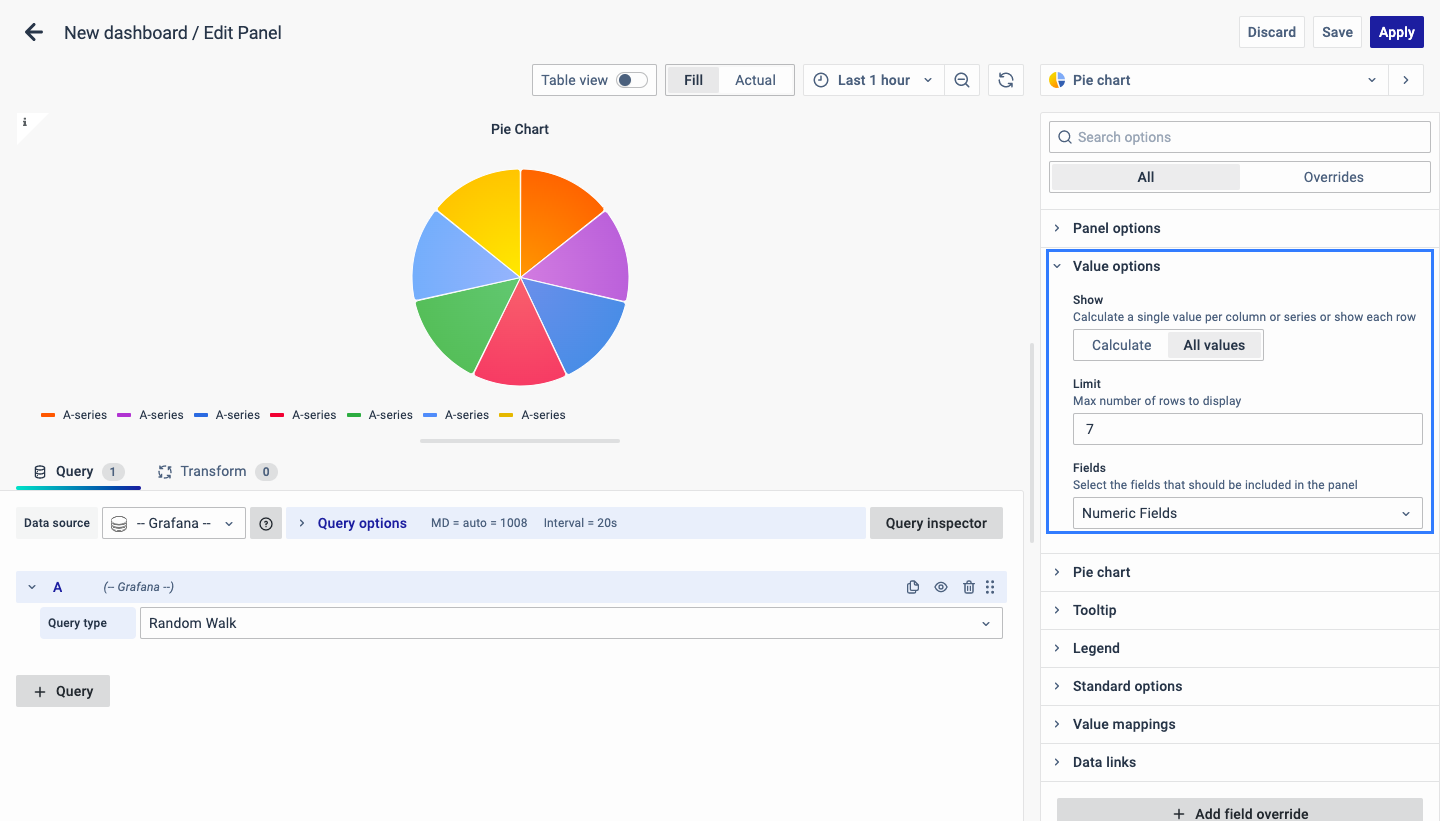Click the back arrow to exit panel editor

[x=34, y=32]
